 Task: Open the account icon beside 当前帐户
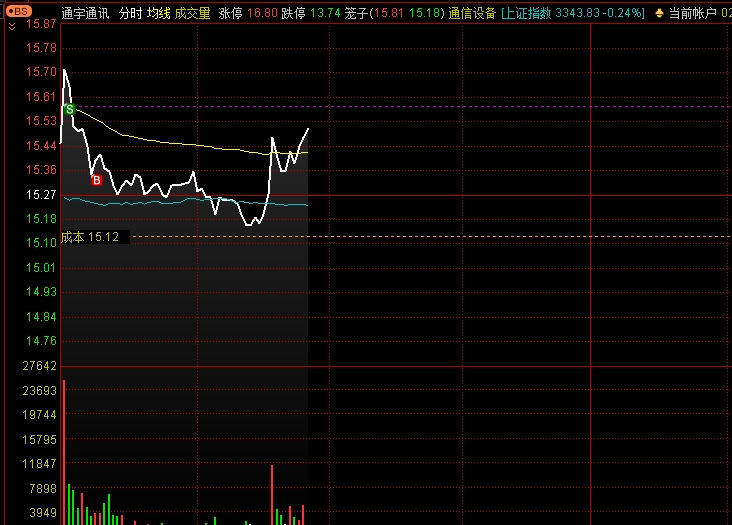tap(659, 14)
